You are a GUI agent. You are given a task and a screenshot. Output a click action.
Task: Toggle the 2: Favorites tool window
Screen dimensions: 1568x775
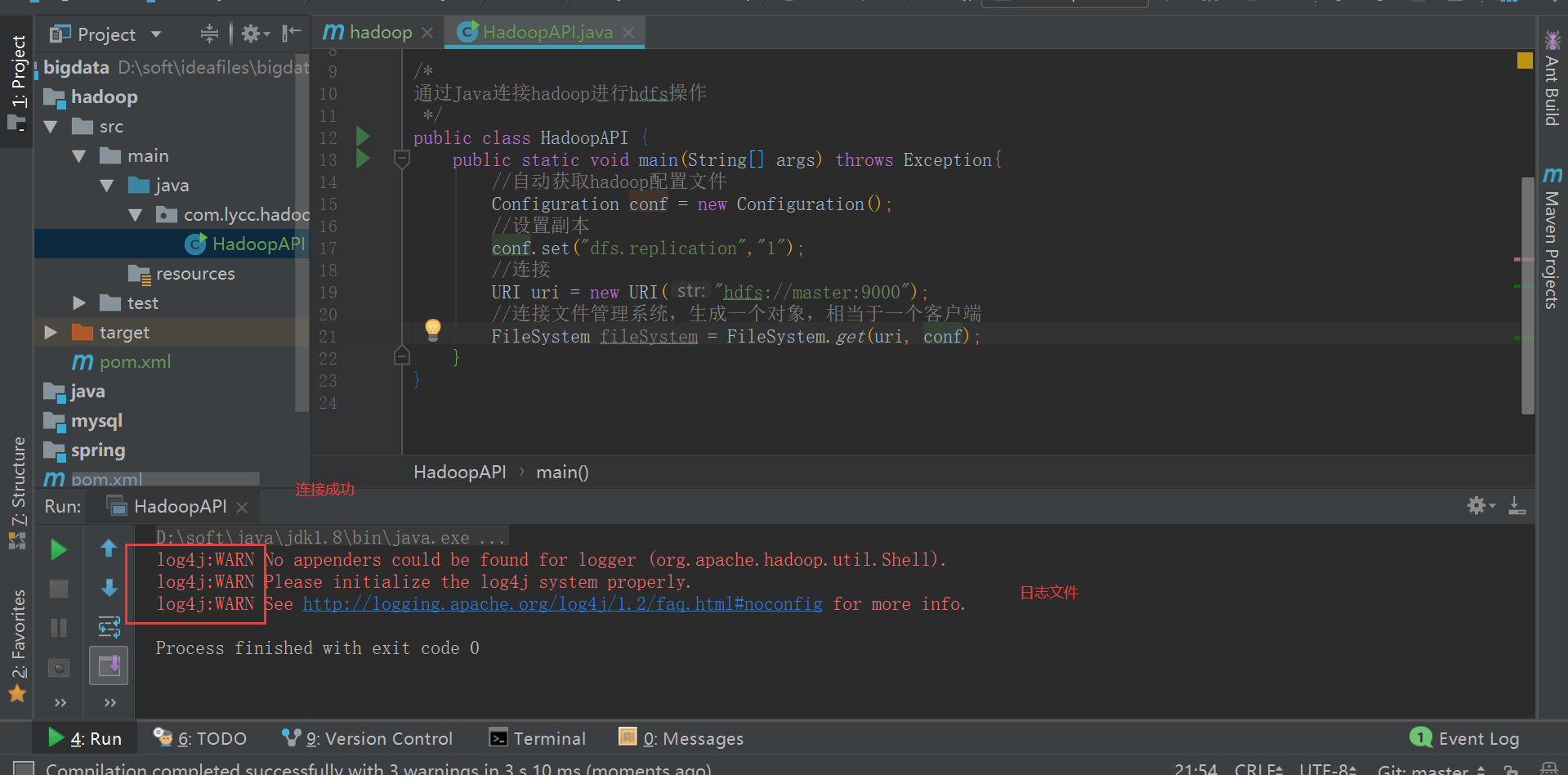17,646
